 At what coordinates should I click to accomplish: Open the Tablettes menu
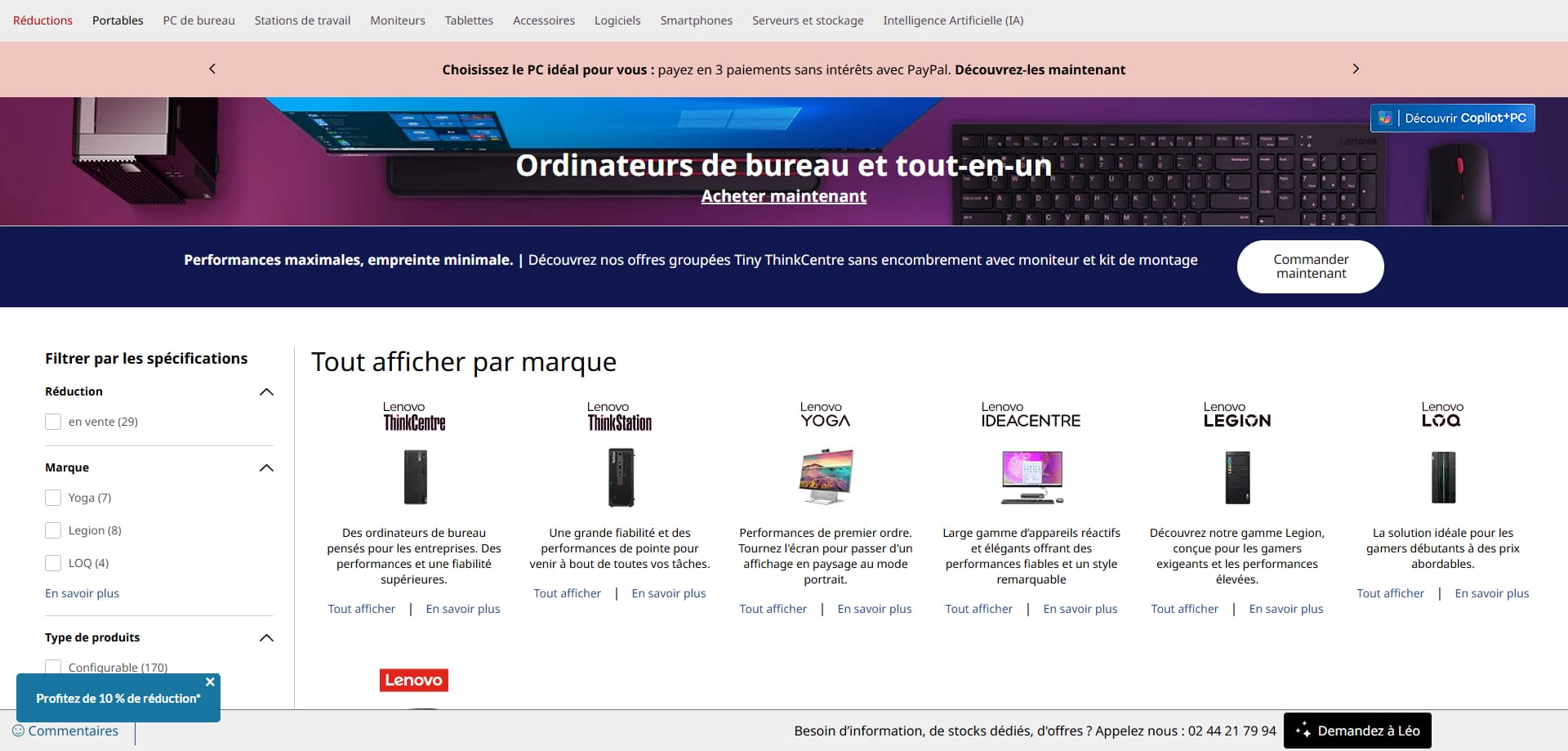(x=469, y=20)
